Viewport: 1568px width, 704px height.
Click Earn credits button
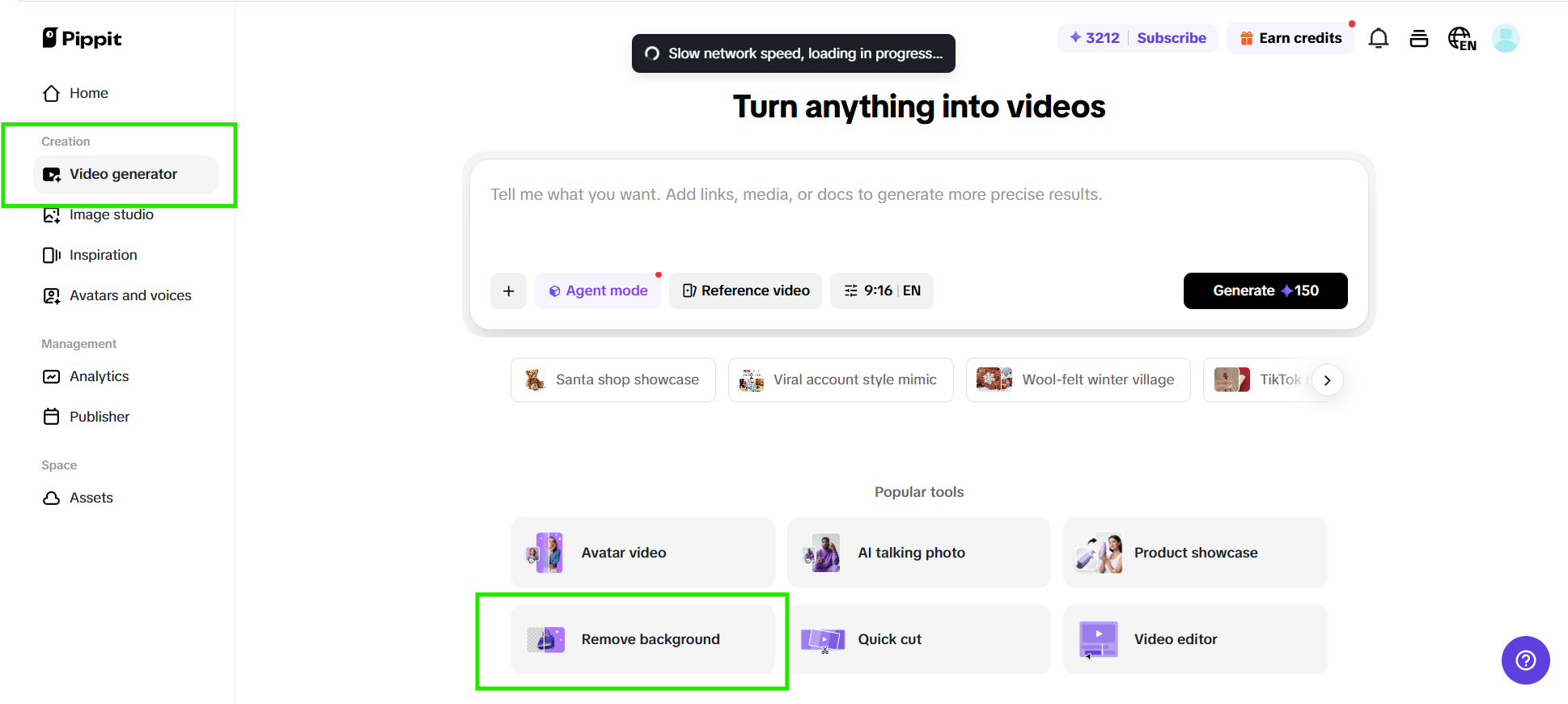(1290, 38)
